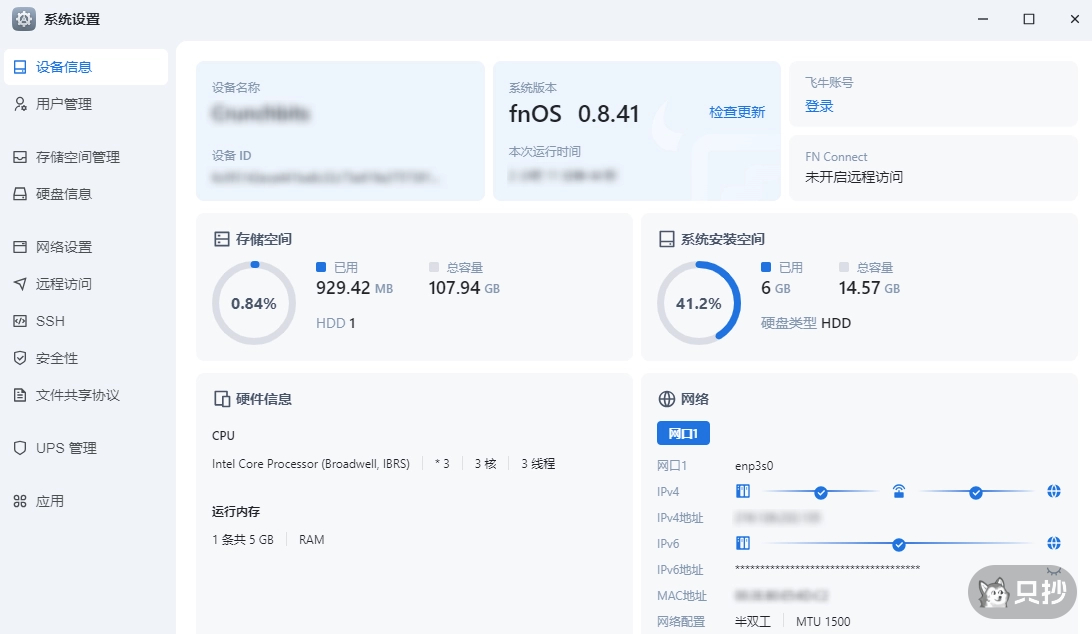Click the IPv4 router status icon

(x=898, y=492)
